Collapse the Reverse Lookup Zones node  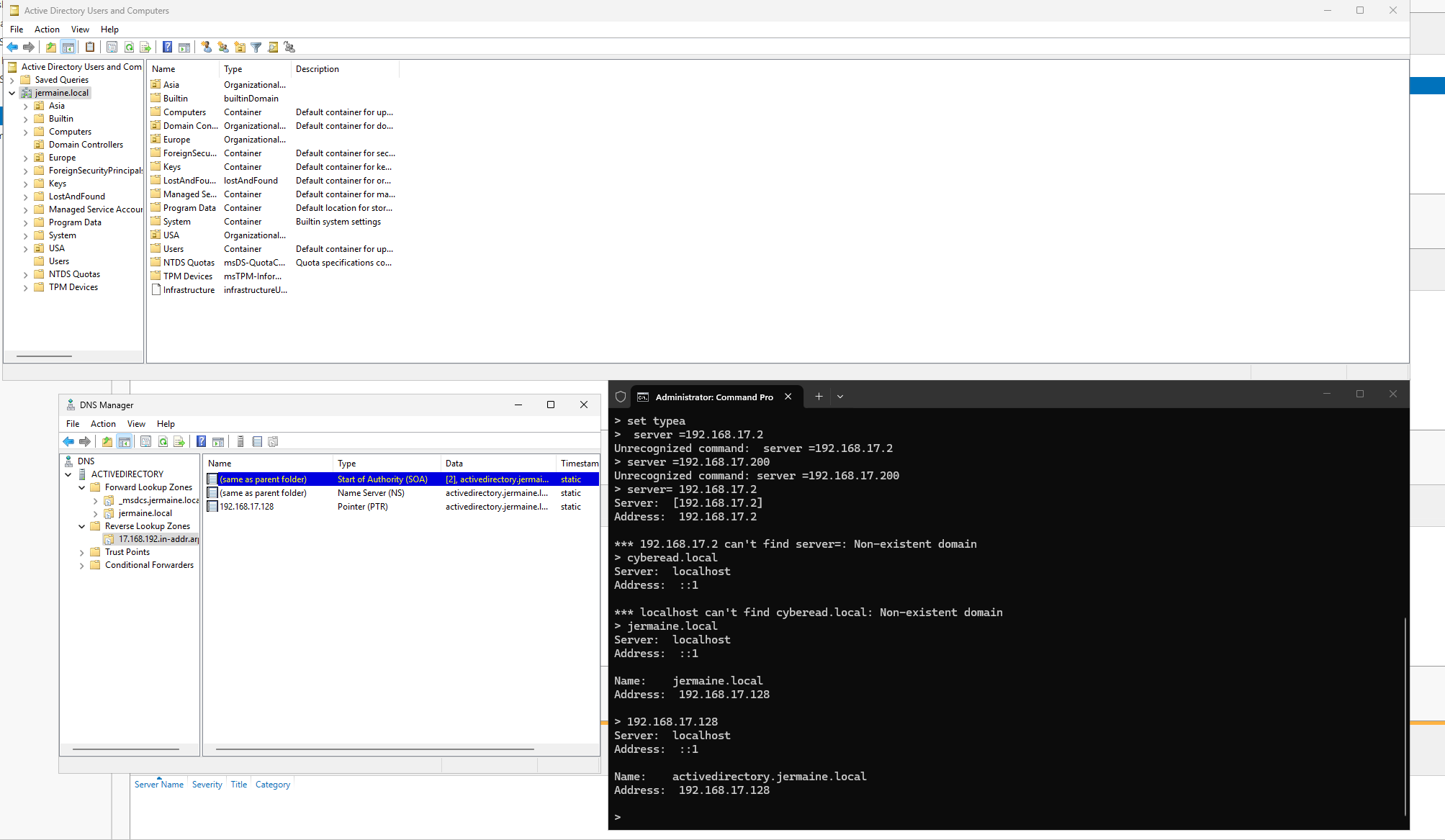[x=82, y=527]
